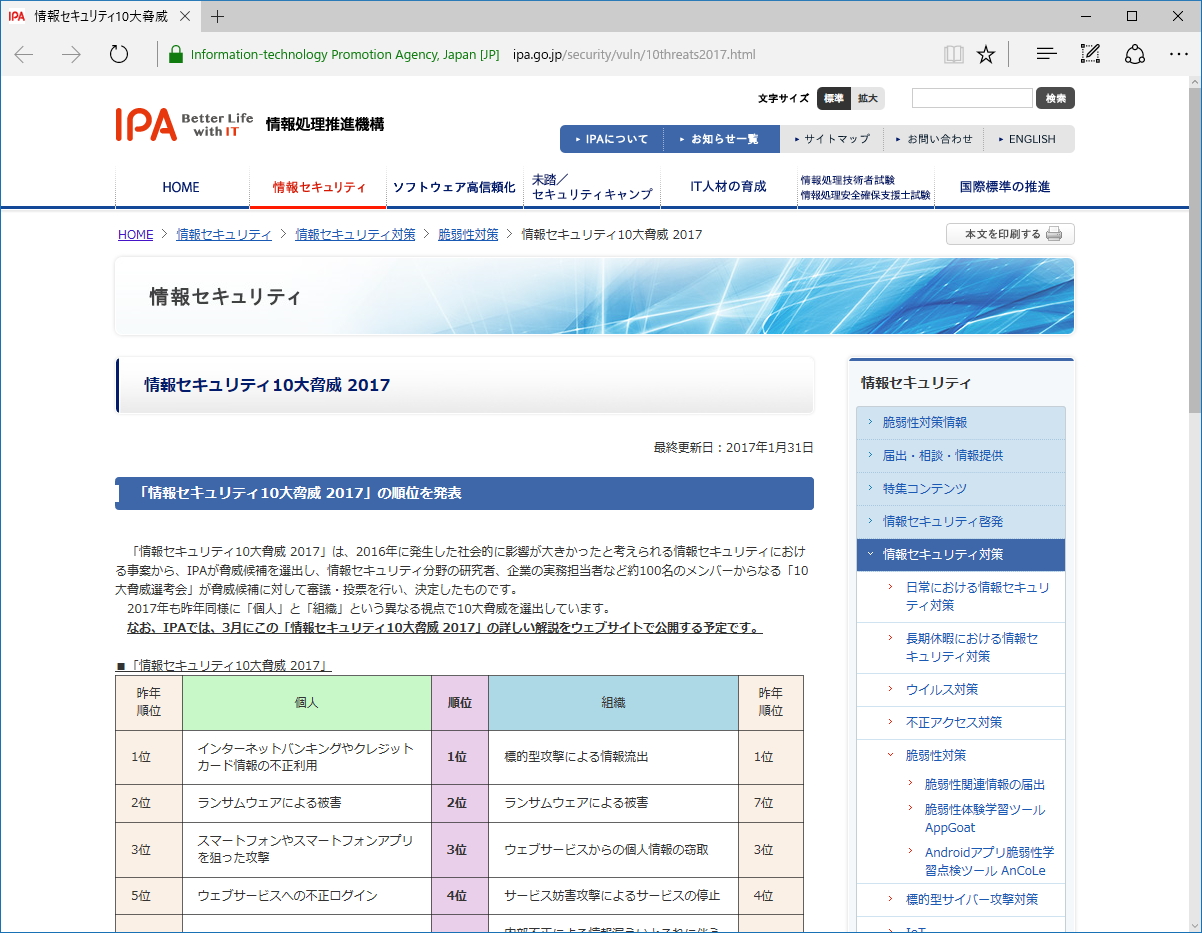The height and width of the screenshot is (933, 1202).
Task: Reload the page with the refresh icon
Action: [119, 54]
